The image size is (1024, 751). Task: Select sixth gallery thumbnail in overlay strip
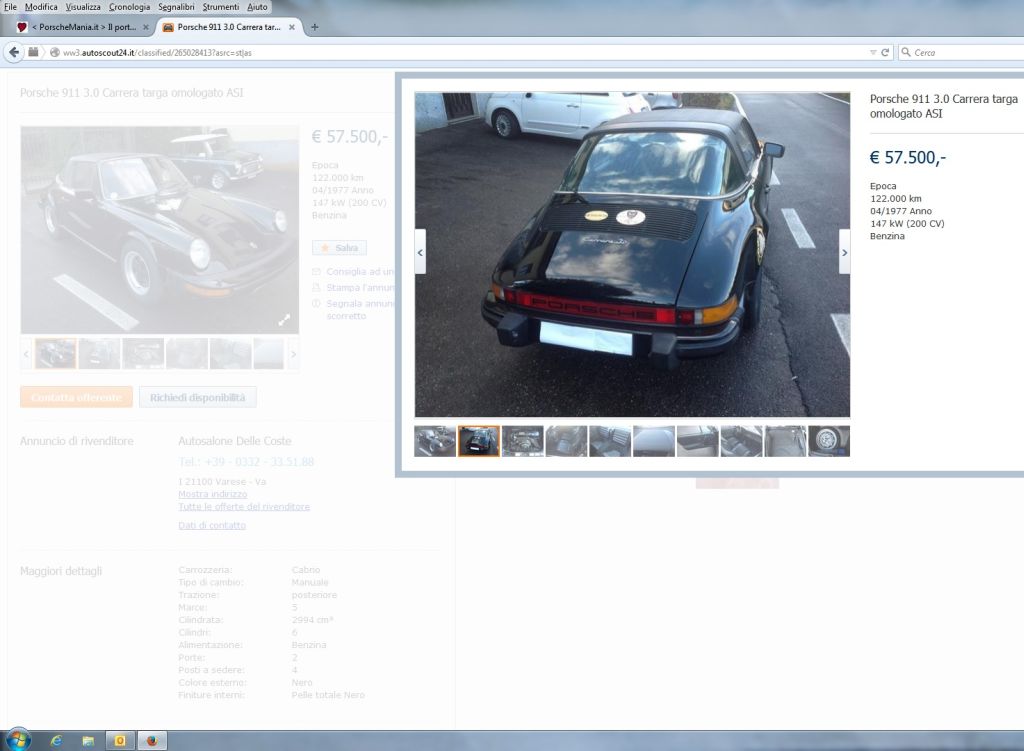(x=654, y=441)
